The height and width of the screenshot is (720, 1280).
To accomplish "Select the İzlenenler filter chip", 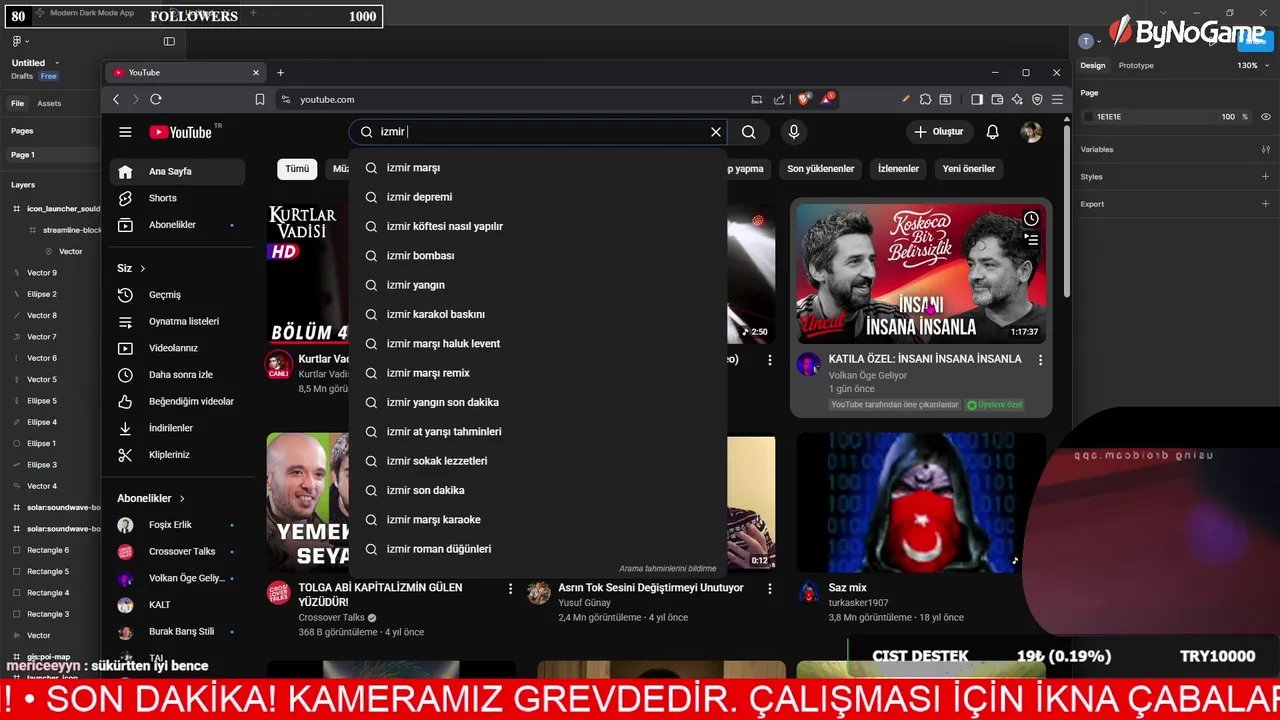I will (898, 169).
